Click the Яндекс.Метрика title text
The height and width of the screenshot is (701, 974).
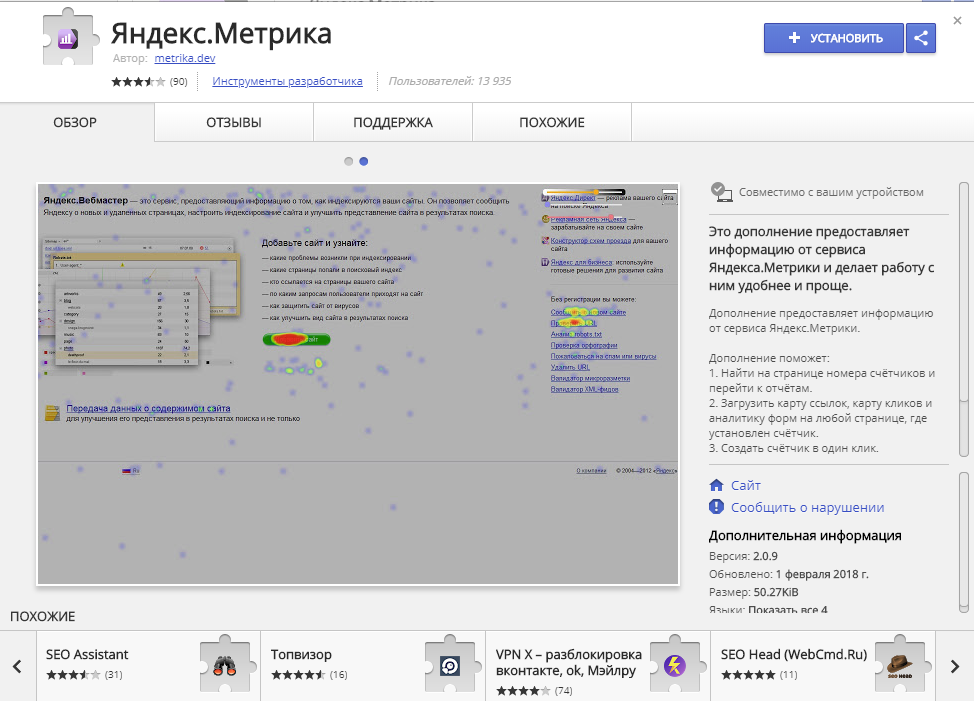(221, 33)
